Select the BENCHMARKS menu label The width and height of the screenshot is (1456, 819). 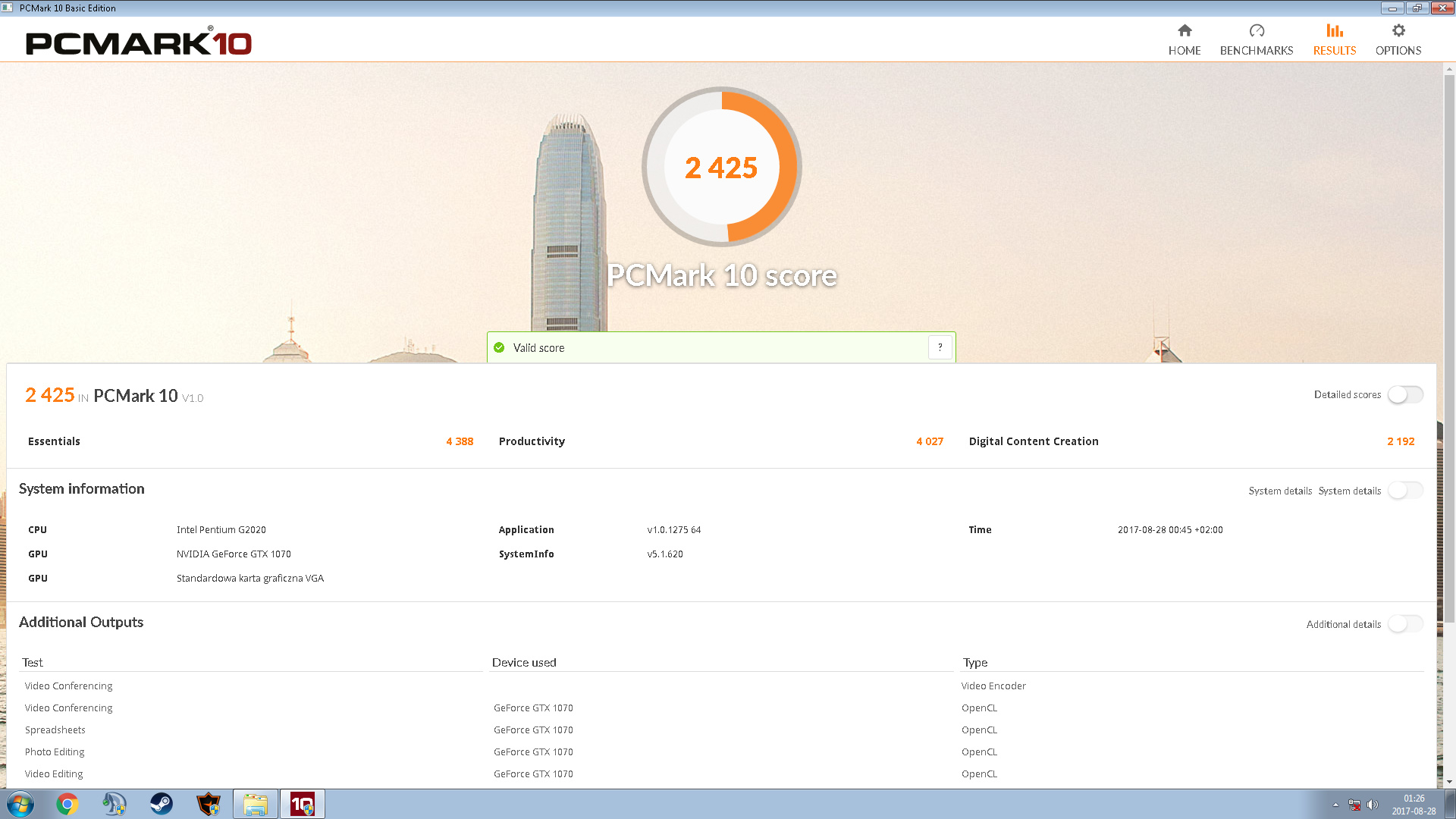pos(1257,51)
